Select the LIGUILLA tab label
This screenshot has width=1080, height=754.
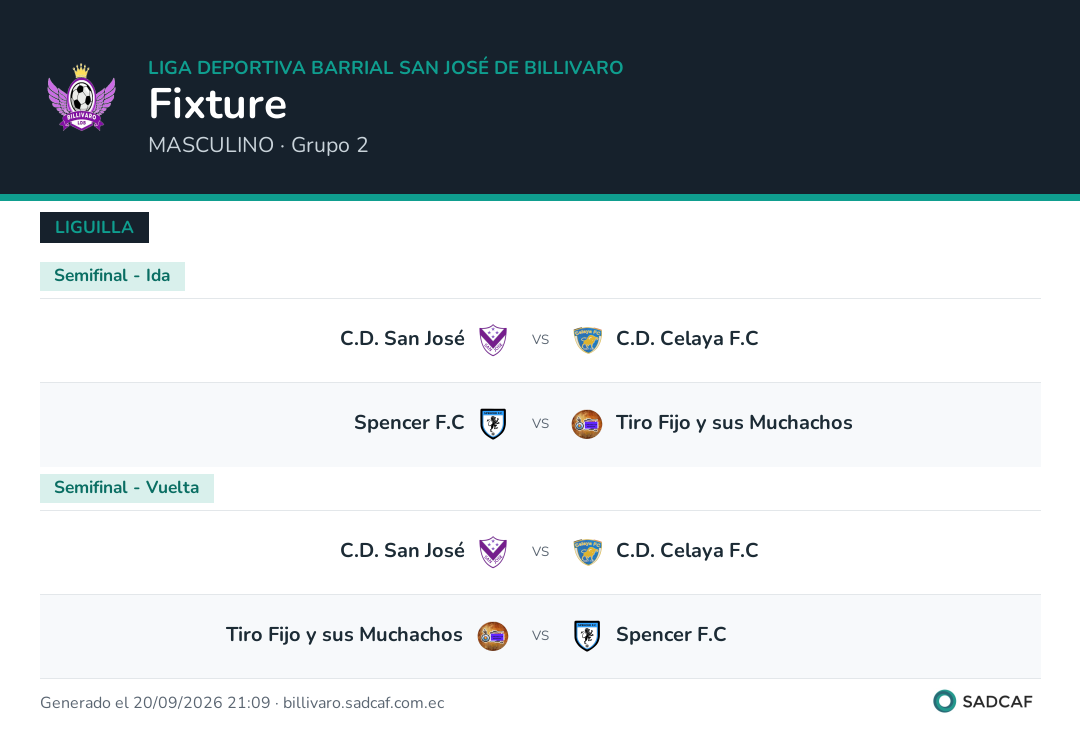[x=94, y=227]
